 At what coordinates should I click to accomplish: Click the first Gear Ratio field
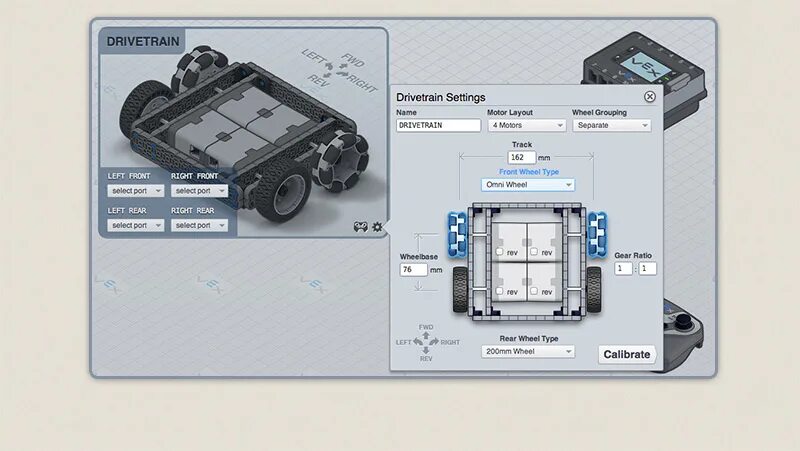[623, 268]
